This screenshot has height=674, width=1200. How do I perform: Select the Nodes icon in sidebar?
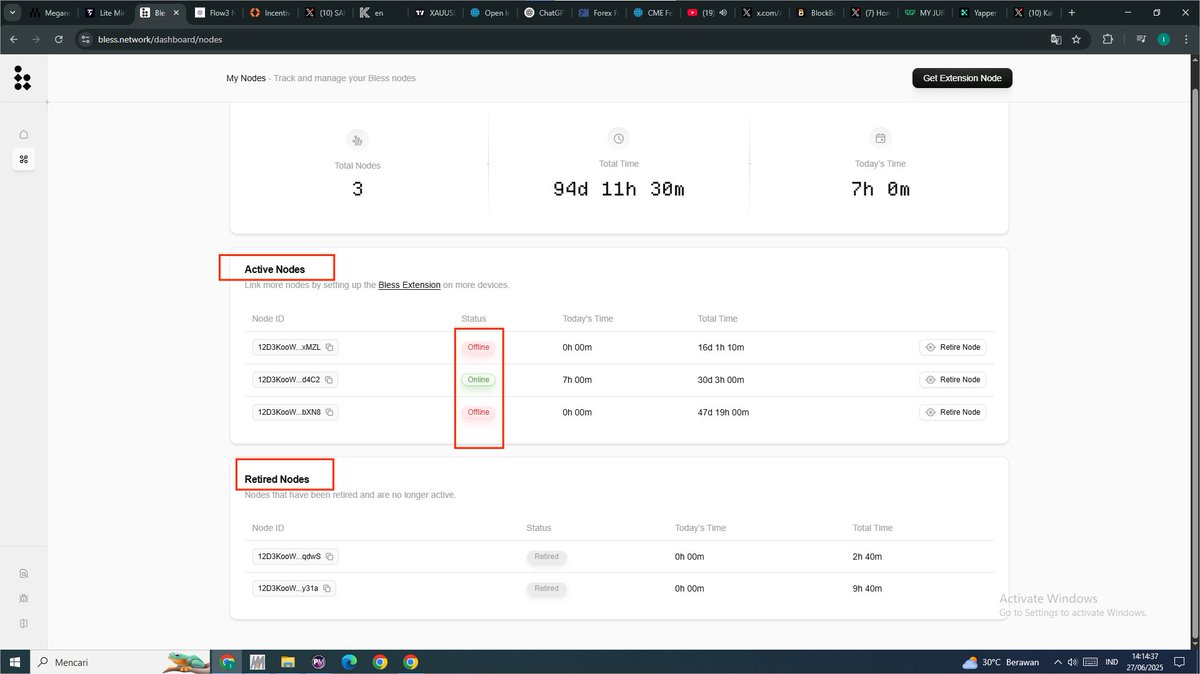[x=24, y=159]
